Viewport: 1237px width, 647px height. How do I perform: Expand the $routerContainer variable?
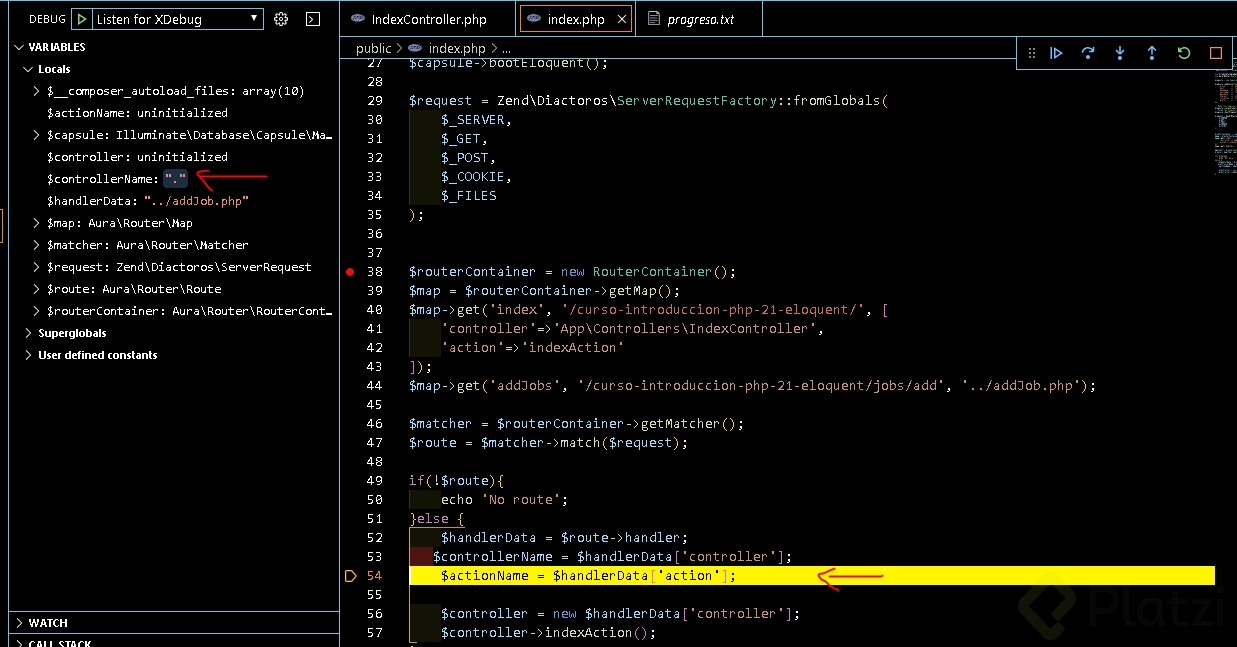tap(37, 311)
